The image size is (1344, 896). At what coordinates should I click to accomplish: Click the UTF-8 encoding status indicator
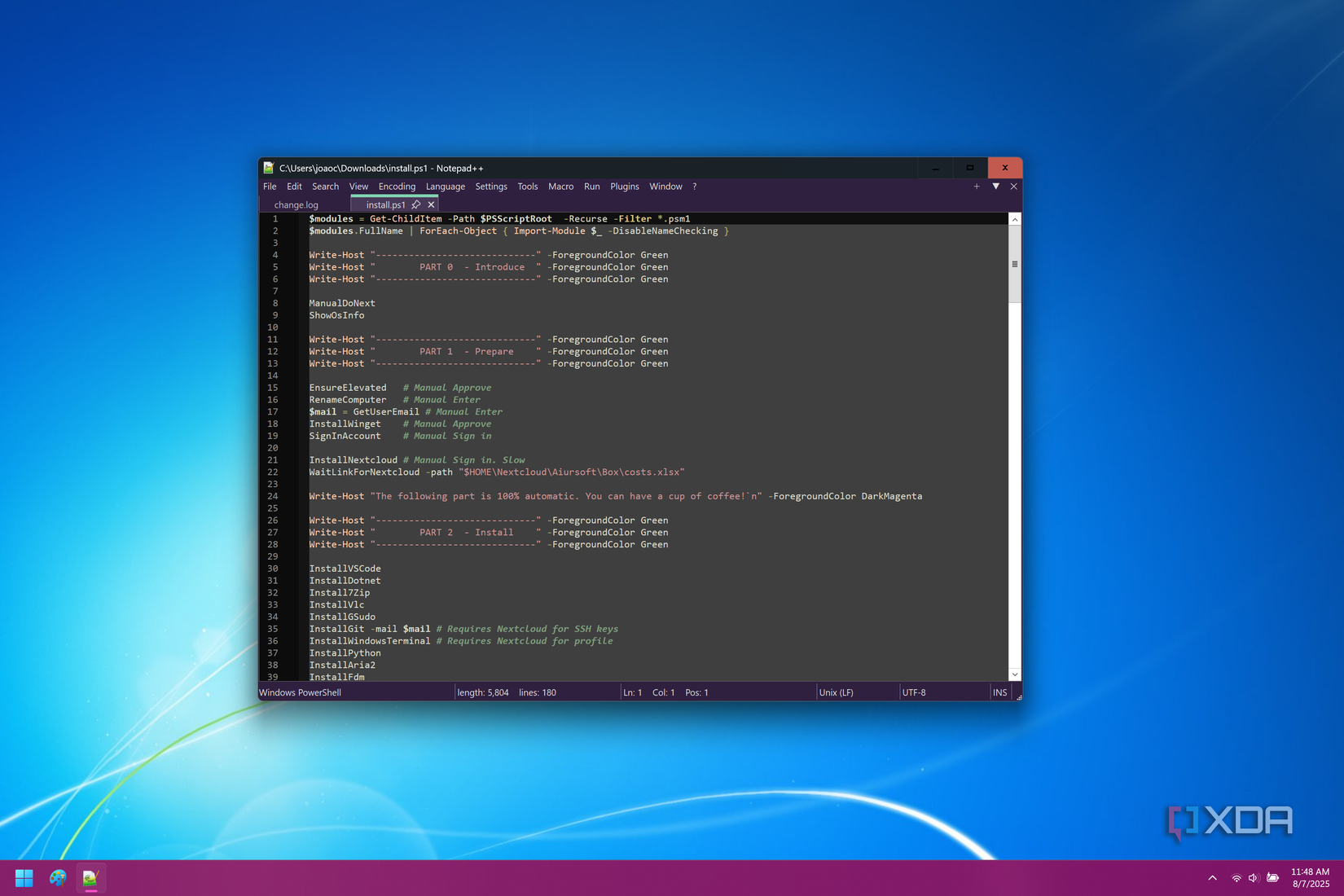(914, 692)
